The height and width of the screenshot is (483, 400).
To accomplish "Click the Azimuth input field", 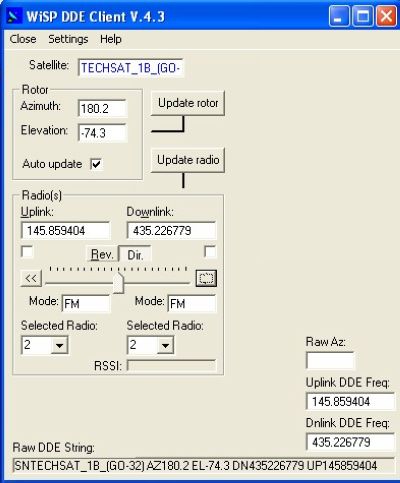I will click(102, 109).
